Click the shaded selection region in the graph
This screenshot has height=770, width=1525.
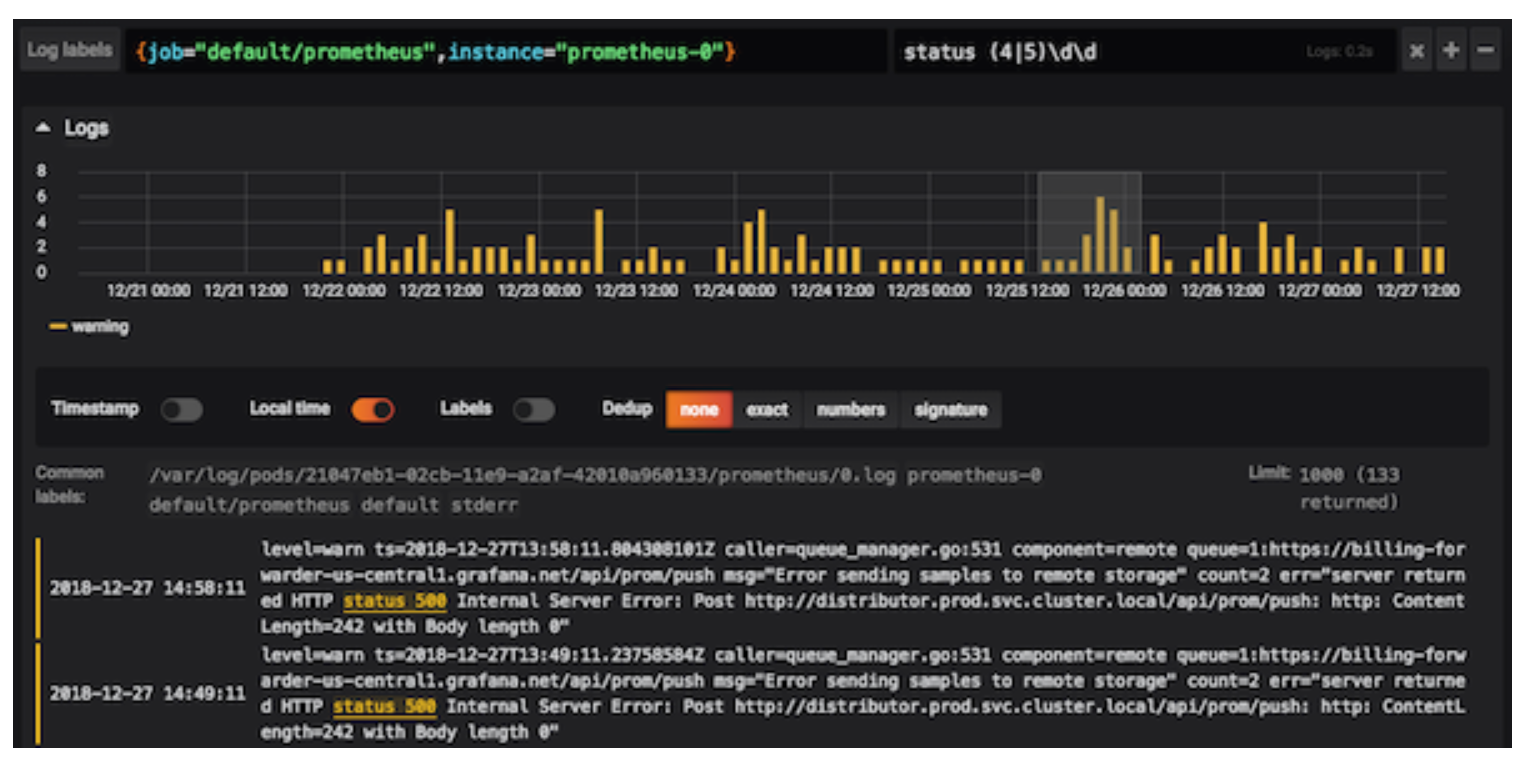pos(1089,222)
